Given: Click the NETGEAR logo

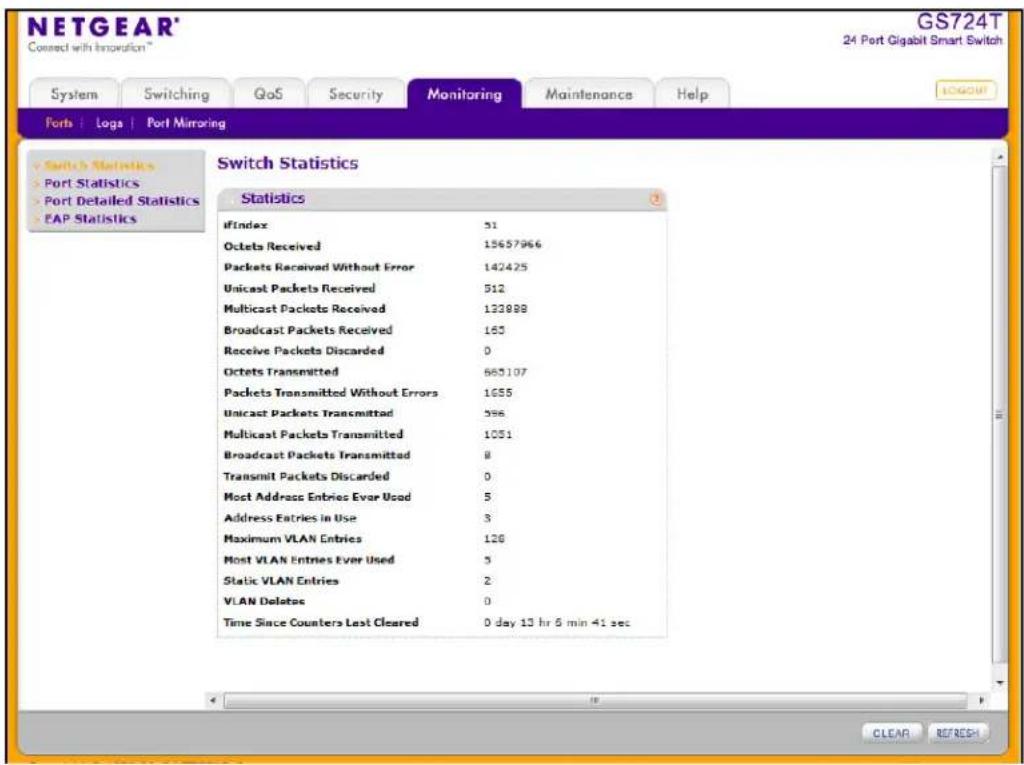Looking at the screenshot, I should [x=103, y=28].
